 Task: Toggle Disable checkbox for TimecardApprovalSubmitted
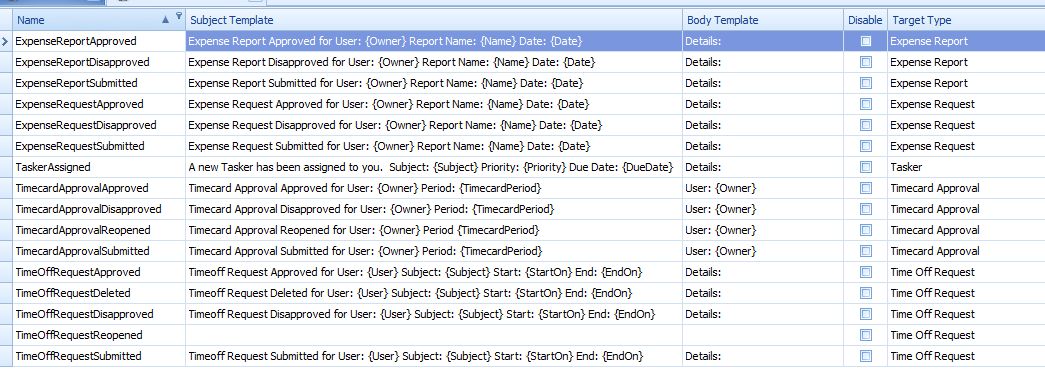coord(865,251)
